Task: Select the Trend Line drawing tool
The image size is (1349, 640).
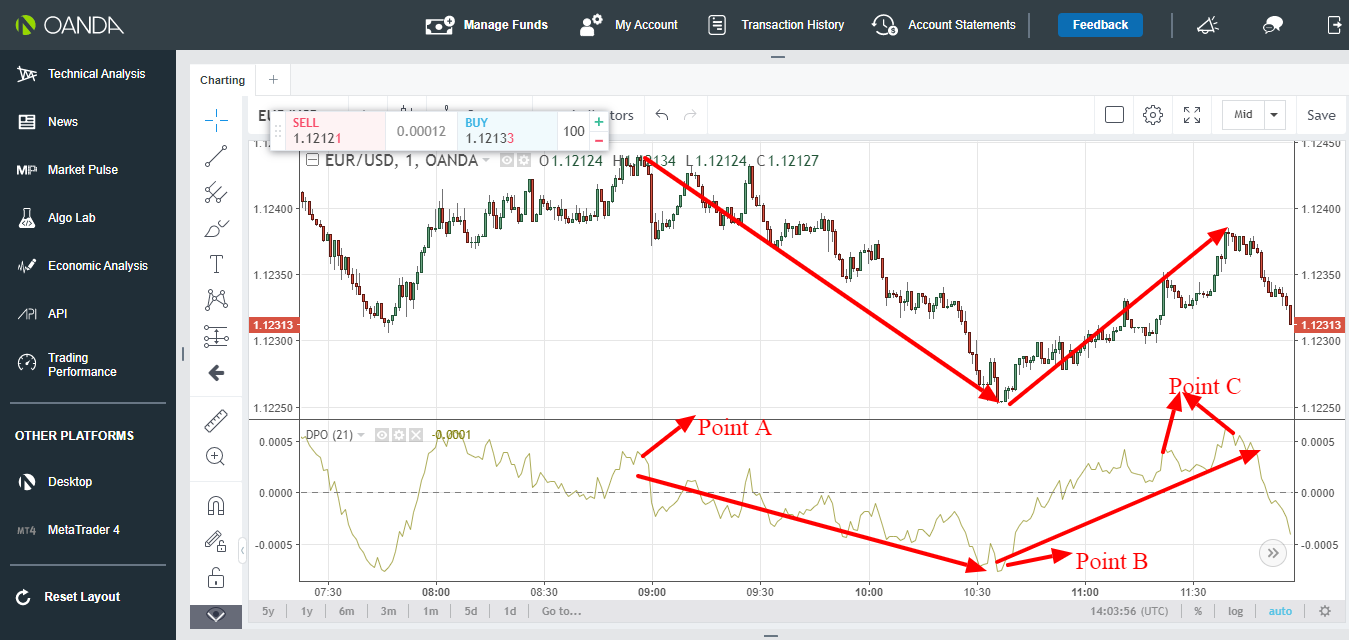Action: (216, 155)
